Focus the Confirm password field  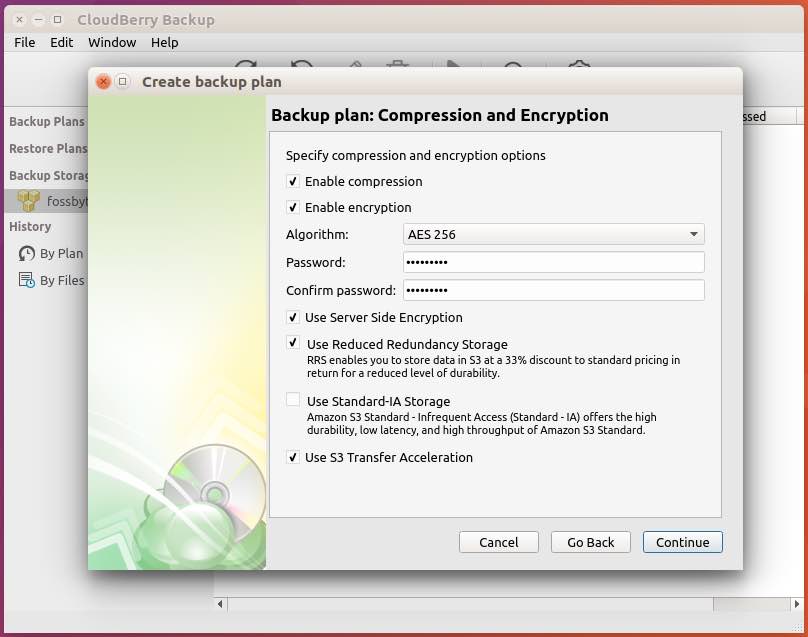(x=553, y=290)
